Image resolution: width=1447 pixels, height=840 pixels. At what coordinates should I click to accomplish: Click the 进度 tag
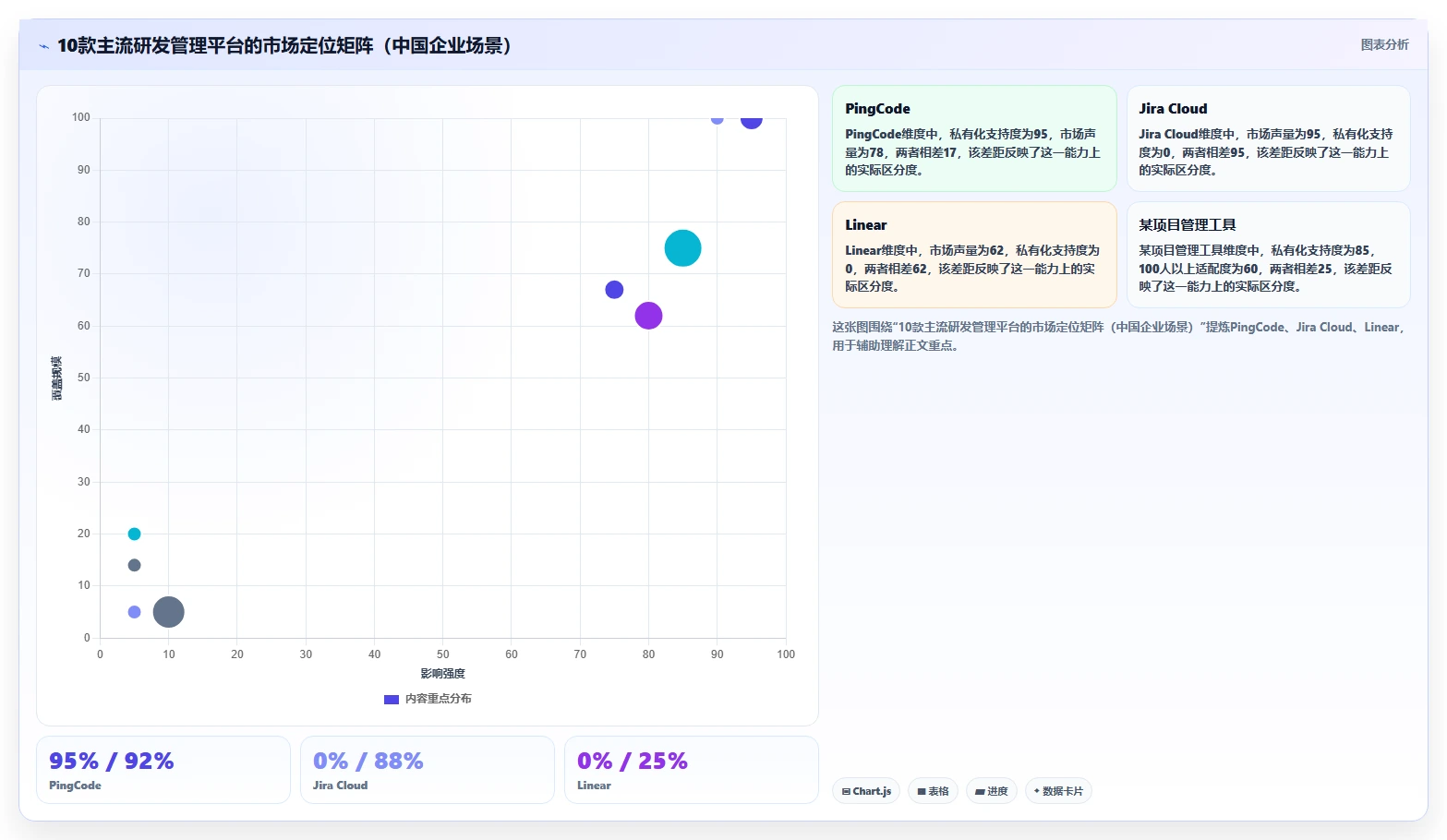(x=992, y=791)
